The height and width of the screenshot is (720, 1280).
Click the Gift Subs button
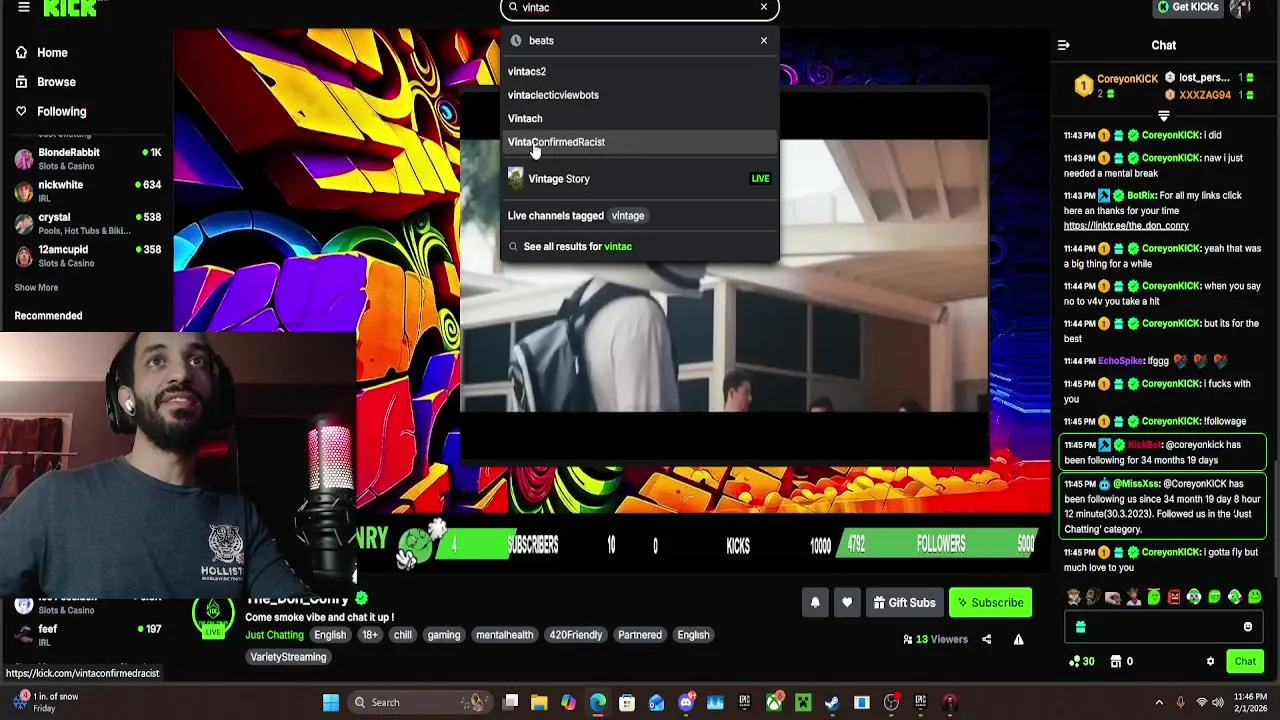point(904,603)
